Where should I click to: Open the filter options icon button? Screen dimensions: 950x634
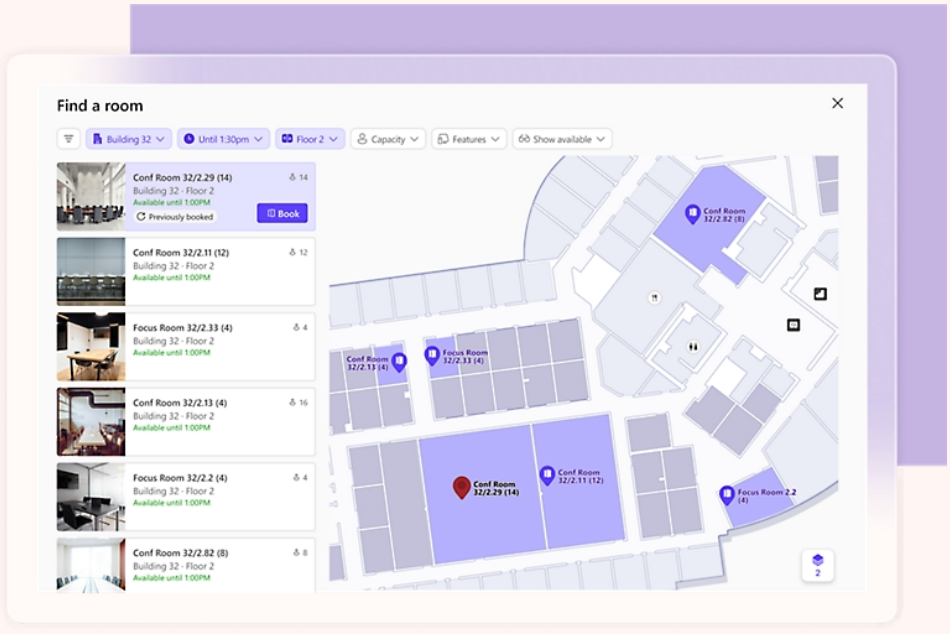68,139
